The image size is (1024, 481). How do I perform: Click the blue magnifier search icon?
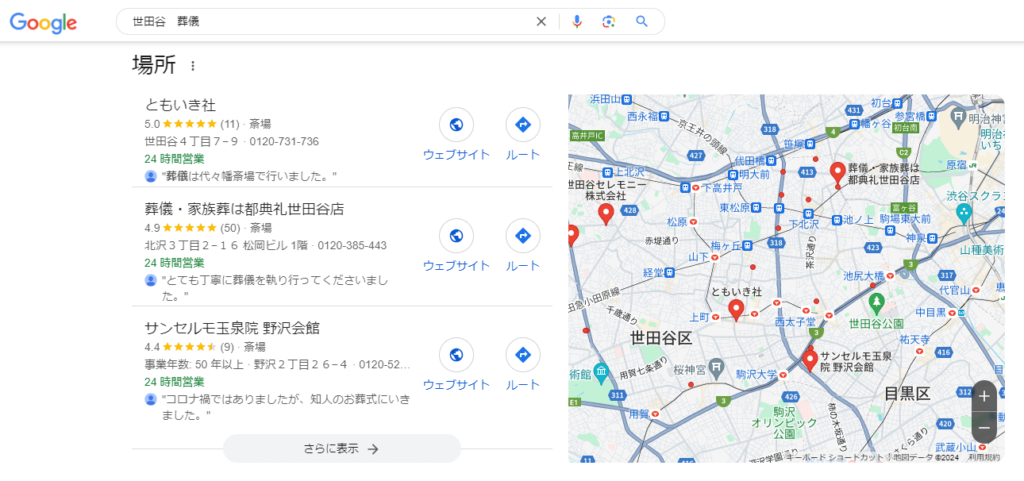tap(642, 22)
